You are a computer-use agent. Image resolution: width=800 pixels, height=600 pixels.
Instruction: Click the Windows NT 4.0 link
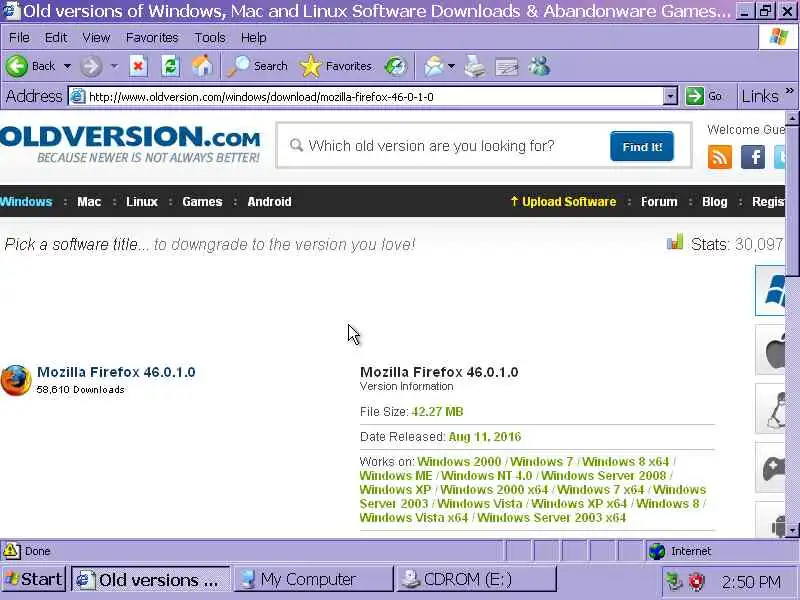pos(486,476)
